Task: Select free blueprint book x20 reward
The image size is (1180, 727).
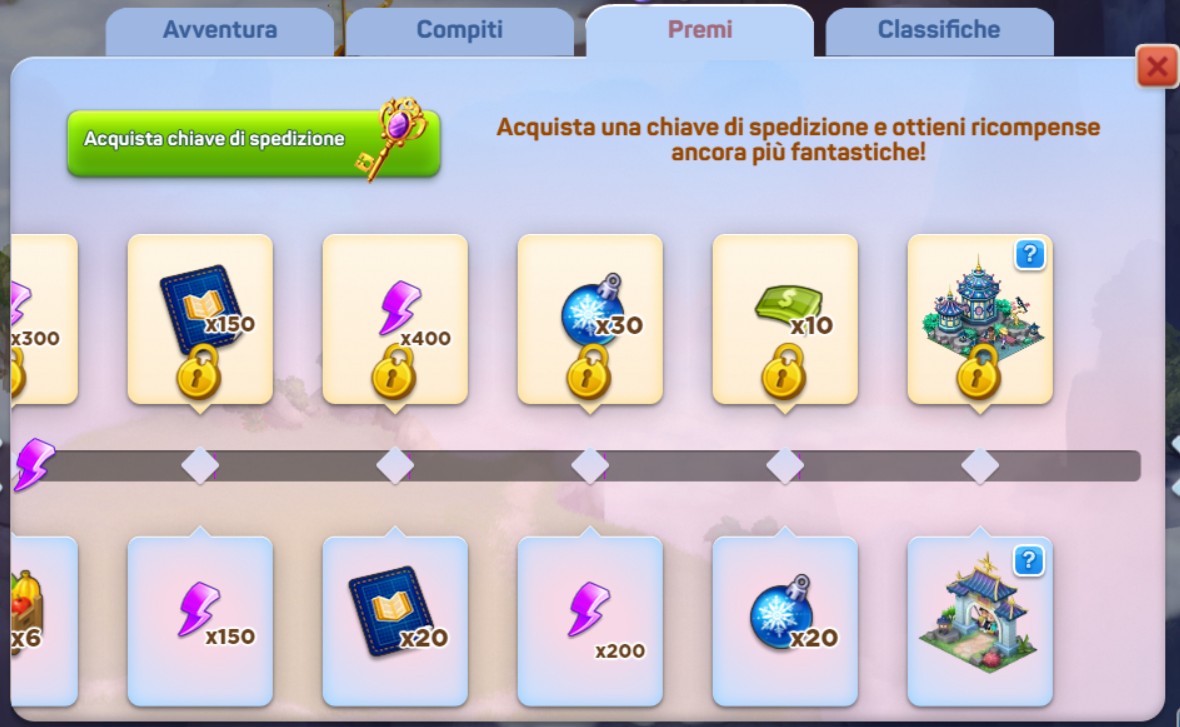Action: pos(395,622)
